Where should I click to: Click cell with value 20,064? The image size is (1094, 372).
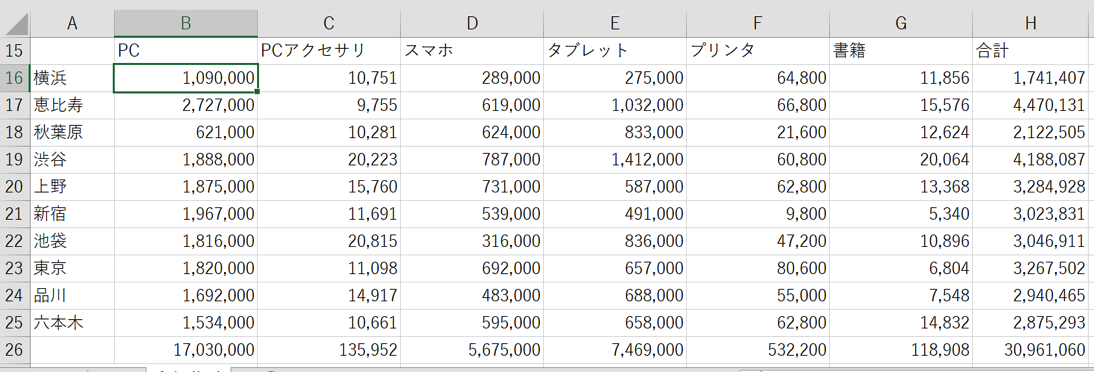[901, 159]
